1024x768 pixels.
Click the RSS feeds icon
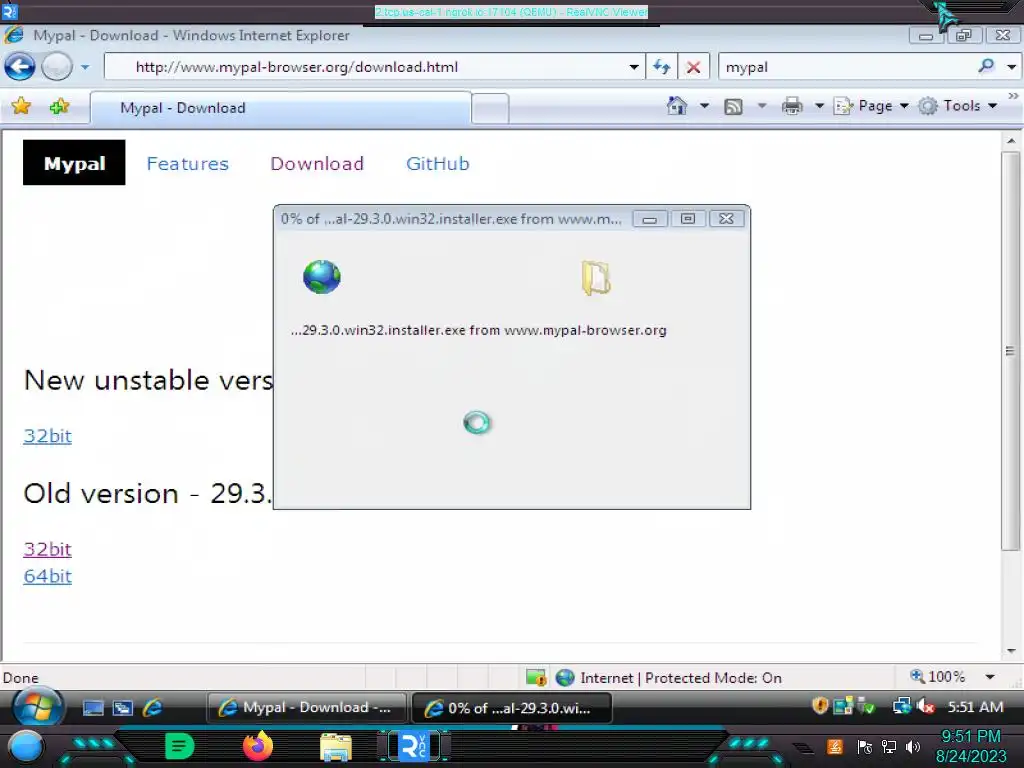point(733,106)
